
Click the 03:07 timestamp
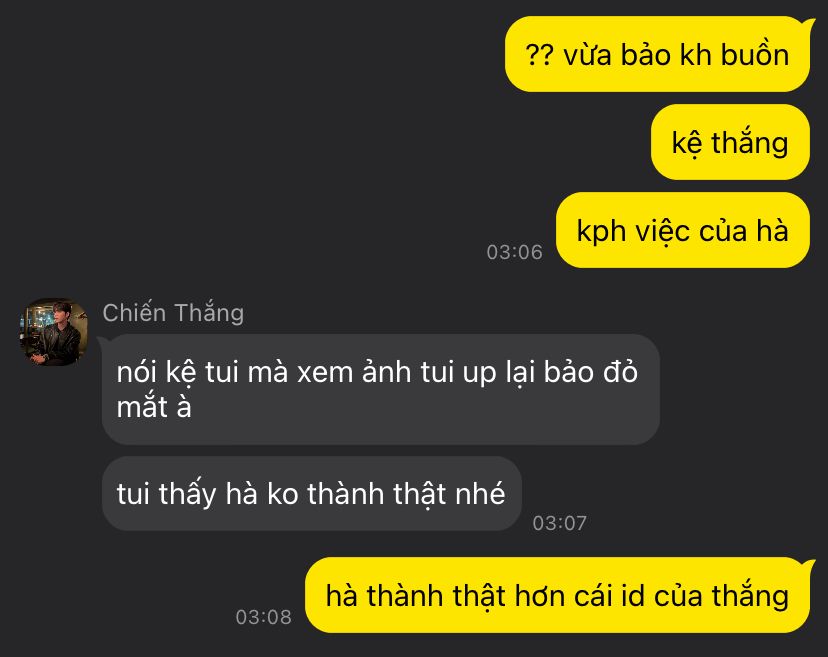[560, 523]
